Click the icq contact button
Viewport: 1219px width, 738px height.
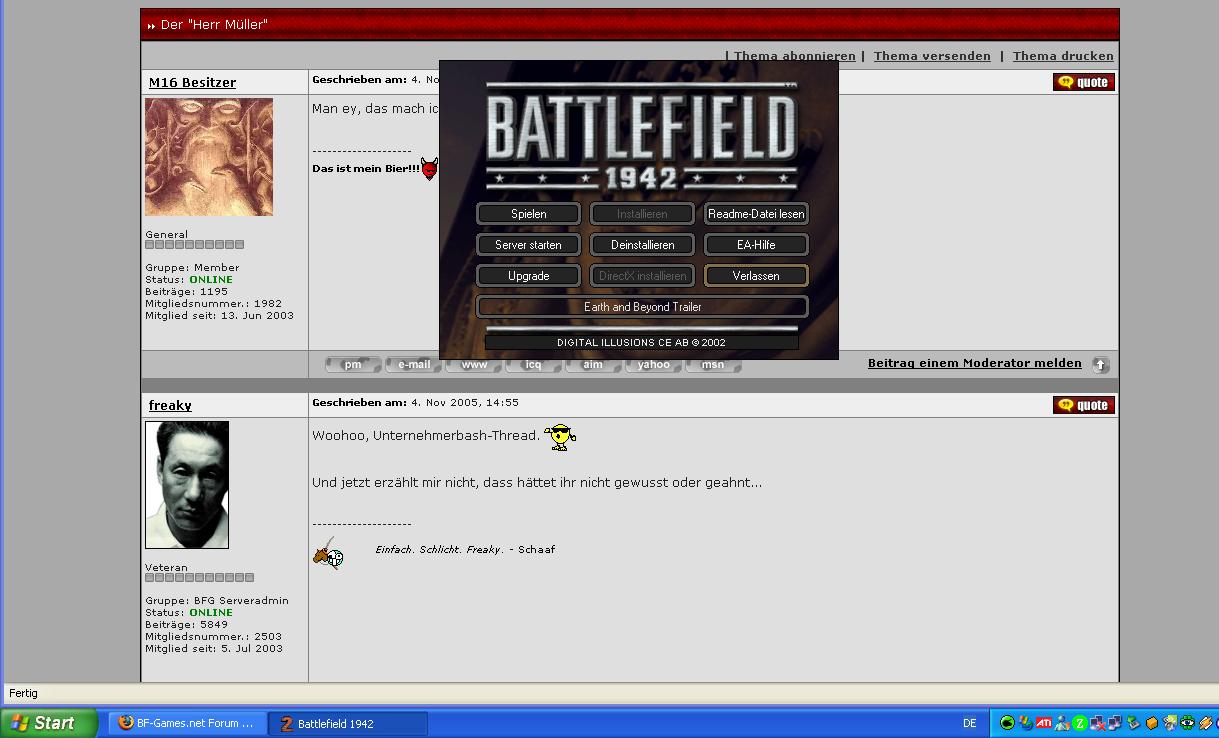(534, 365)
